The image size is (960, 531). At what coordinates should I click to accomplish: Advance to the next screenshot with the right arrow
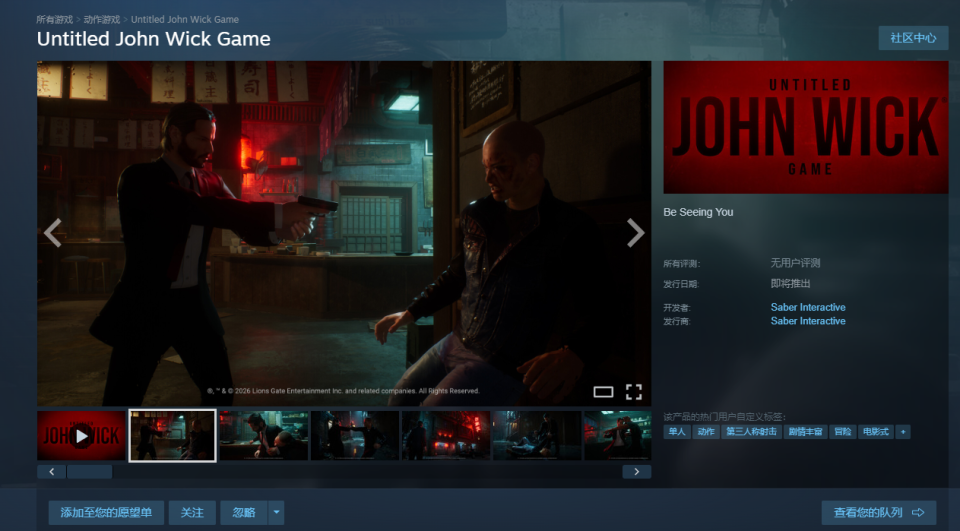636,233
